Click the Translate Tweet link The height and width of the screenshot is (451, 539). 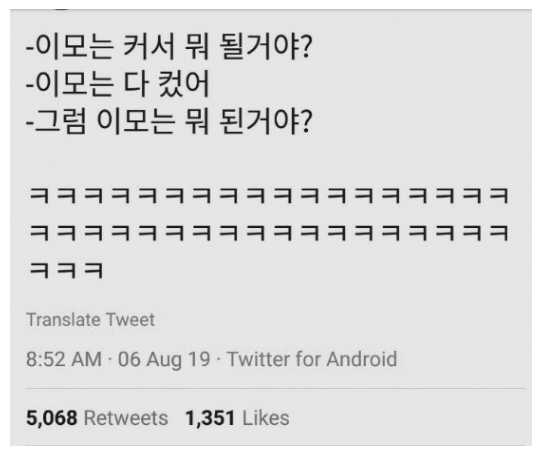(x=90, y=320)
